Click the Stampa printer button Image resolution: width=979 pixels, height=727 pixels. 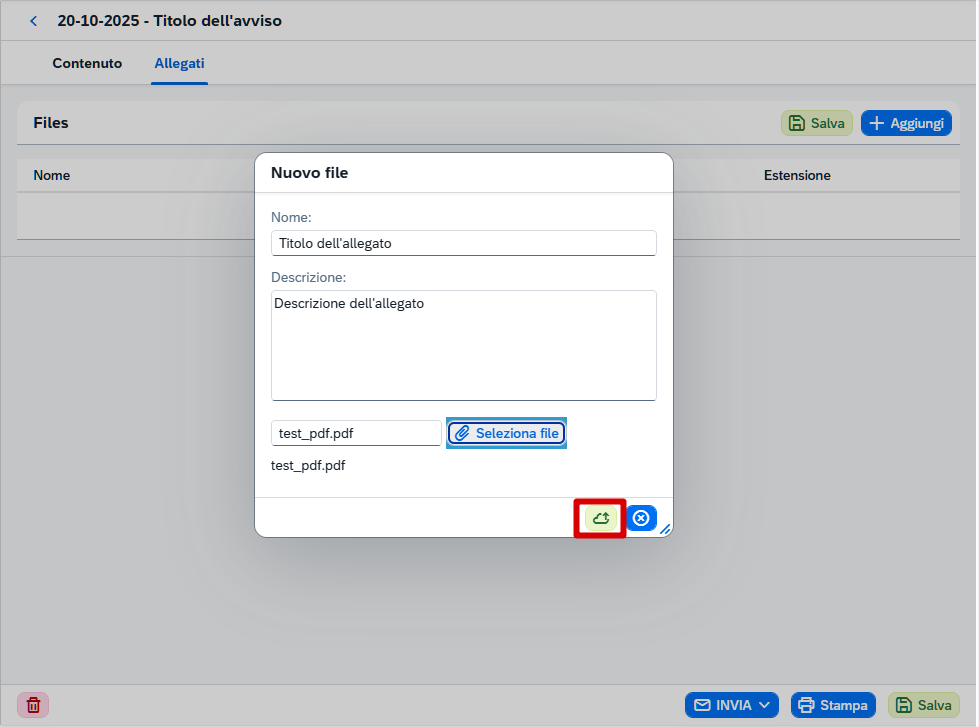click(833, 705)
